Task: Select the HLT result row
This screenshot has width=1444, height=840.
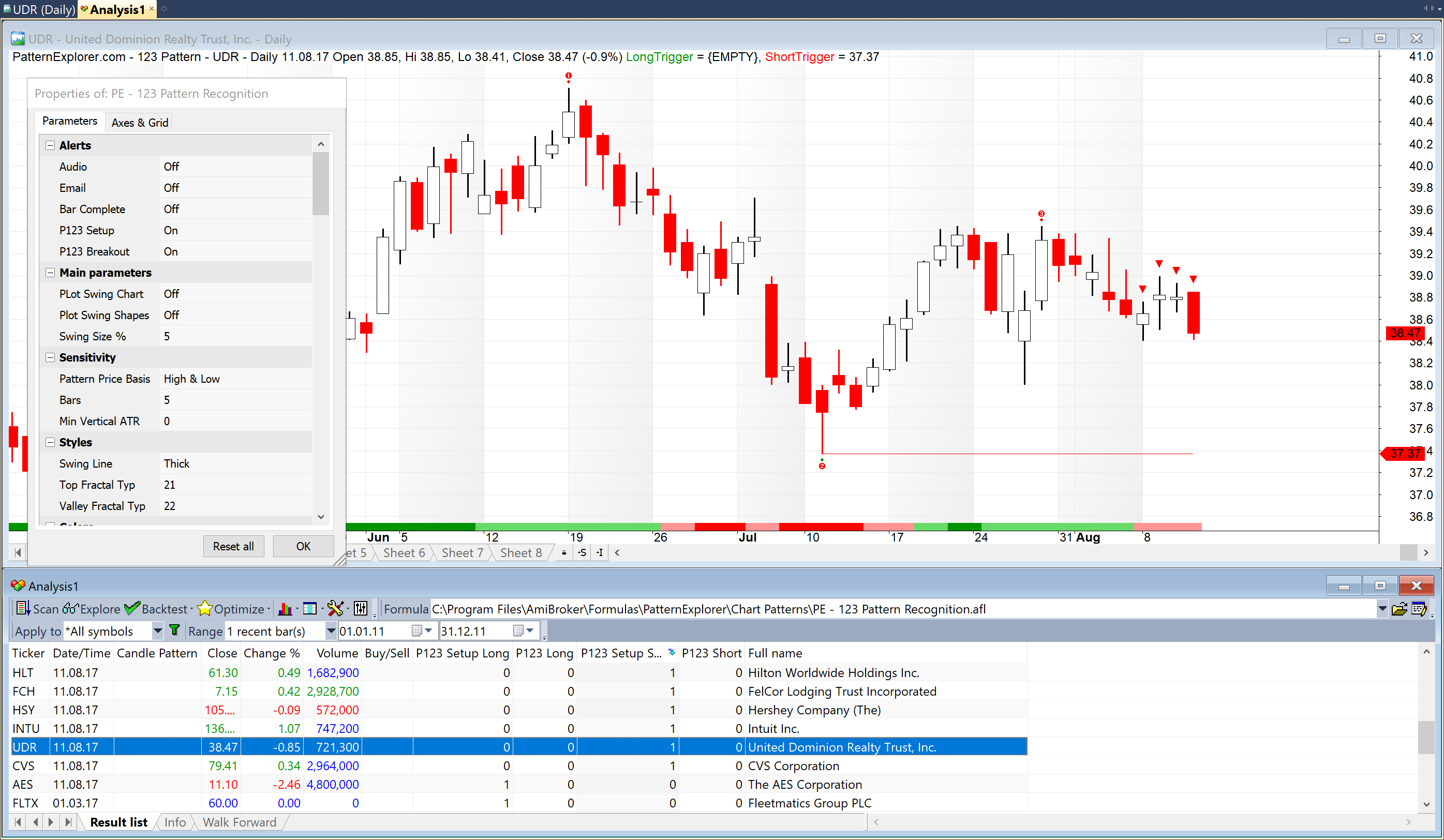Action: tap(518, 672)
